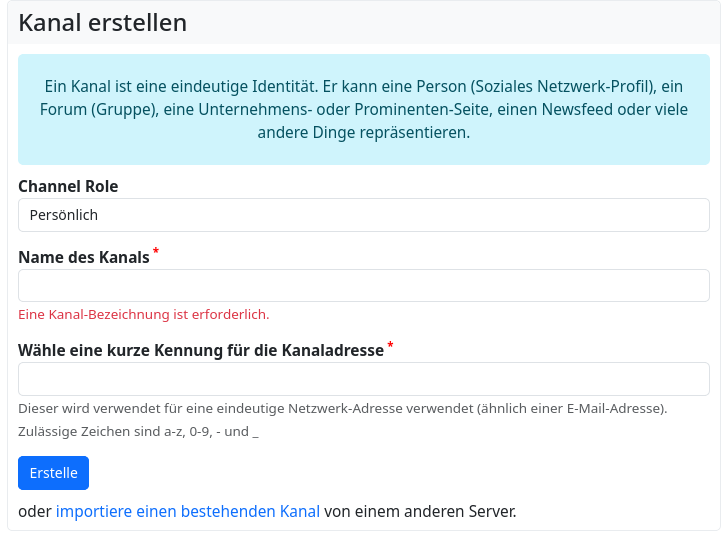Click the word oder before the import link

click(35, 511)
